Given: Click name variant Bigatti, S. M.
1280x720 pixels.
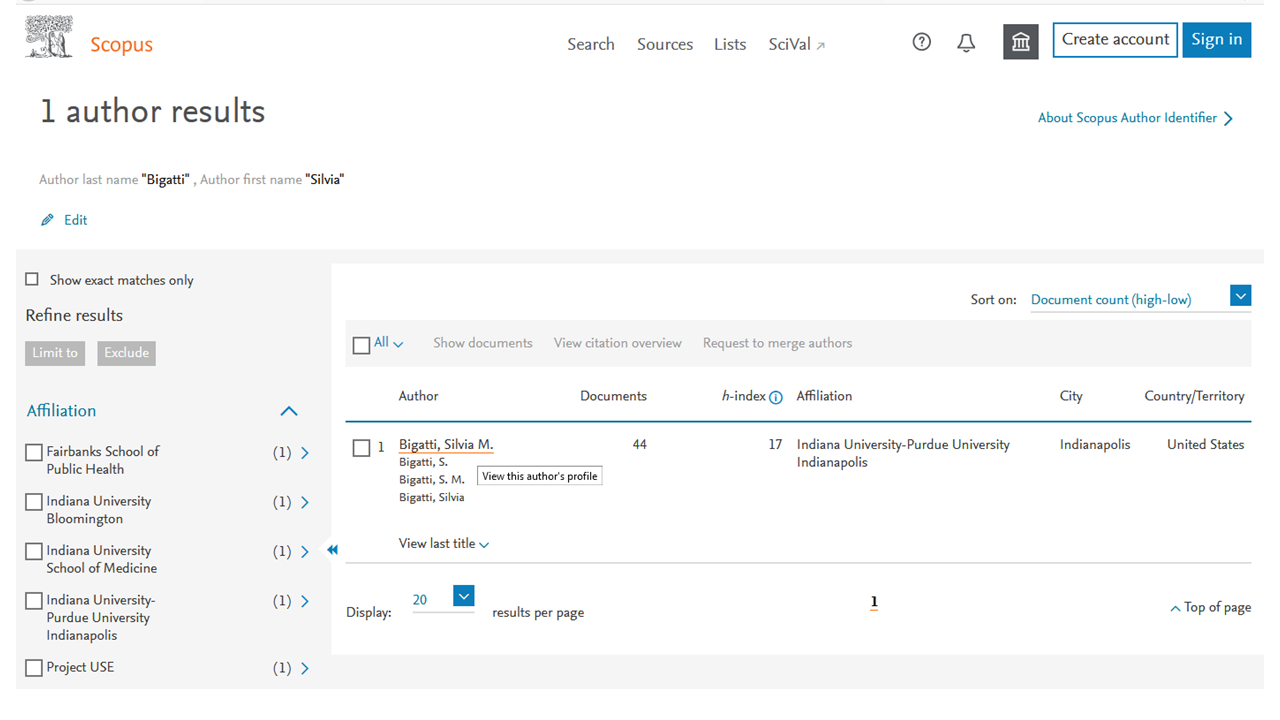Looking at the screenshot, I should click(x=432, y=480).
